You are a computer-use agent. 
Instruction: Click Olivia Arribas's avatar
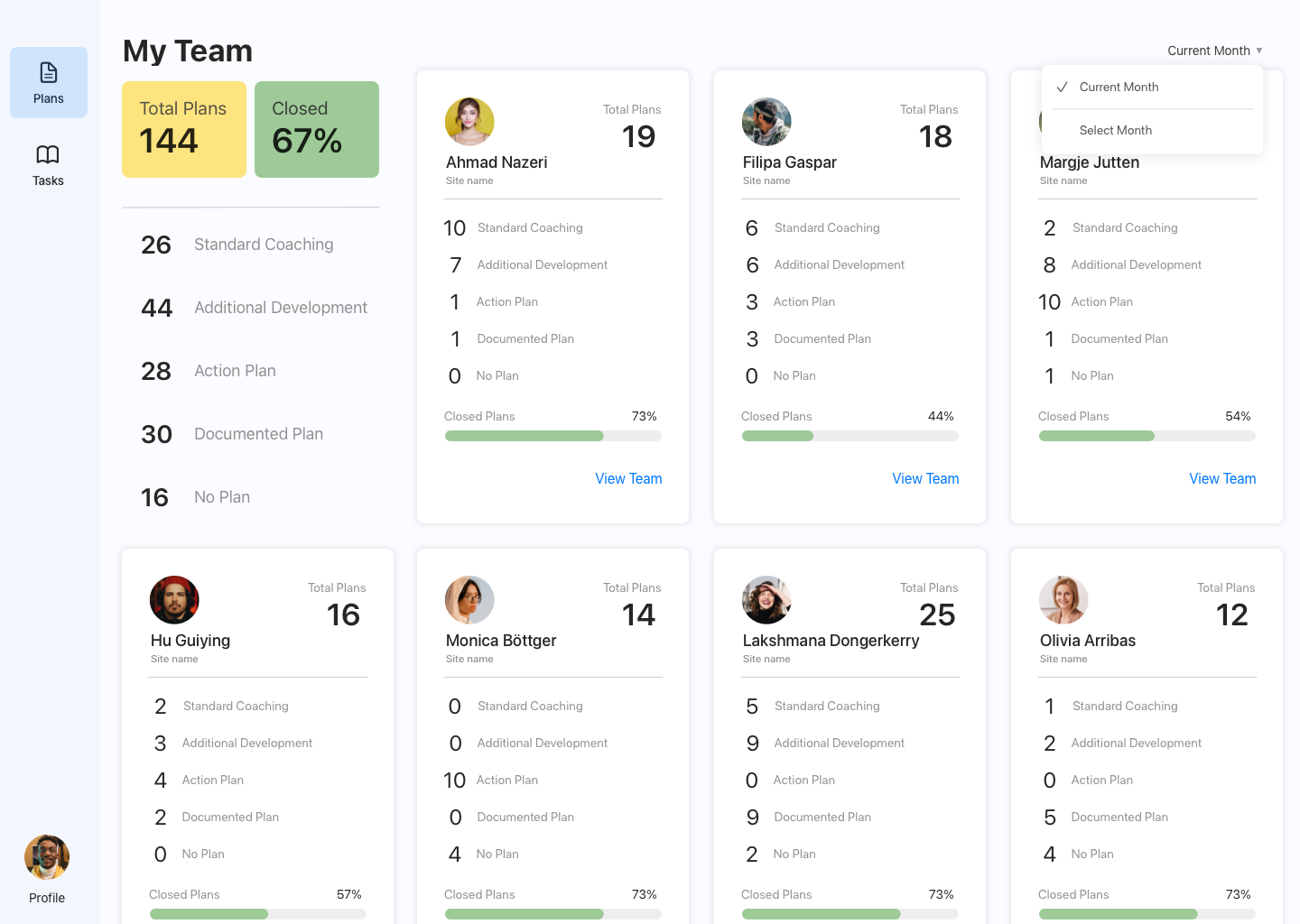[1063, 599]
